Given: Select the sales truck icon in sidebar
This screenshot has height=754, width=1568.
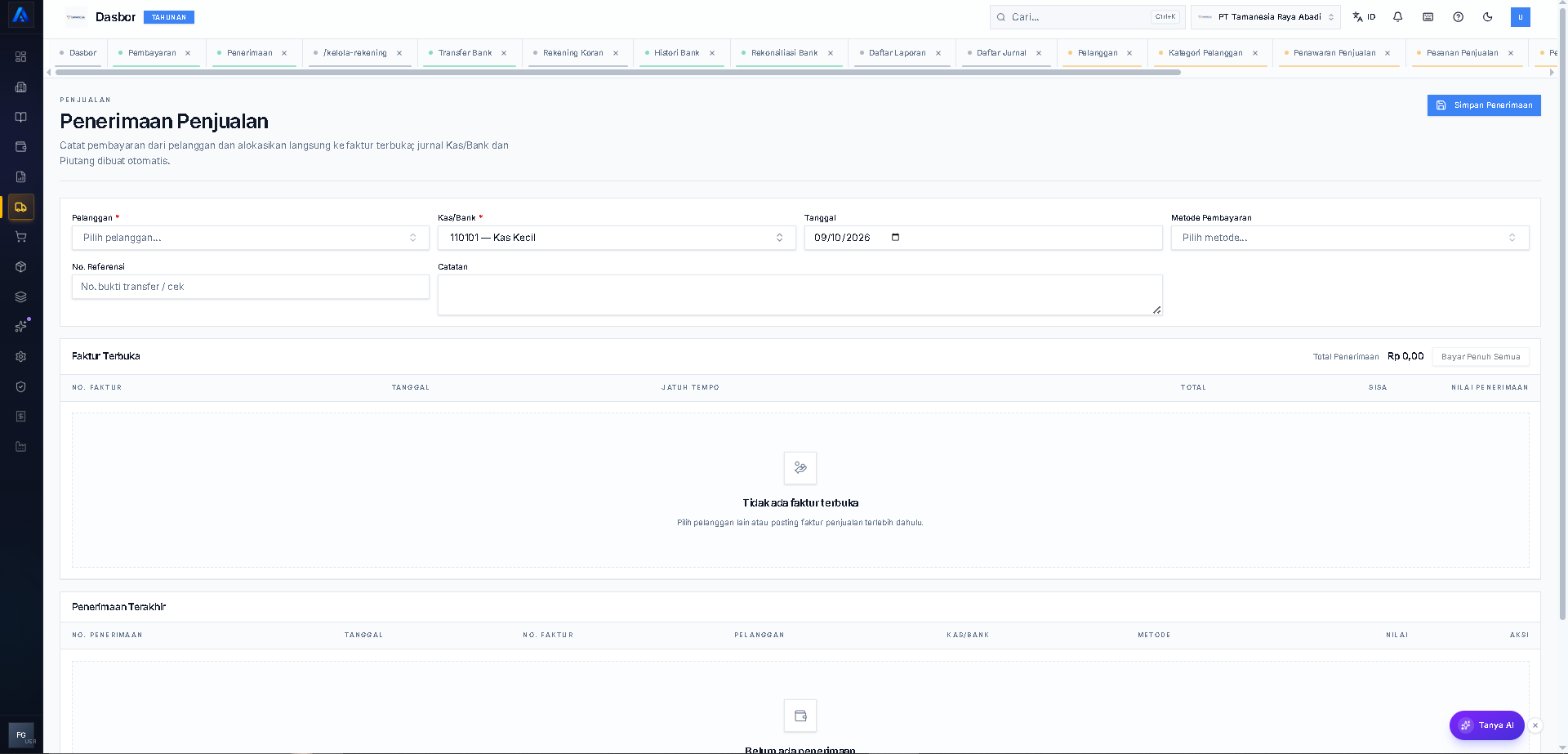Looking at the screenshot, I should [21, 207].
